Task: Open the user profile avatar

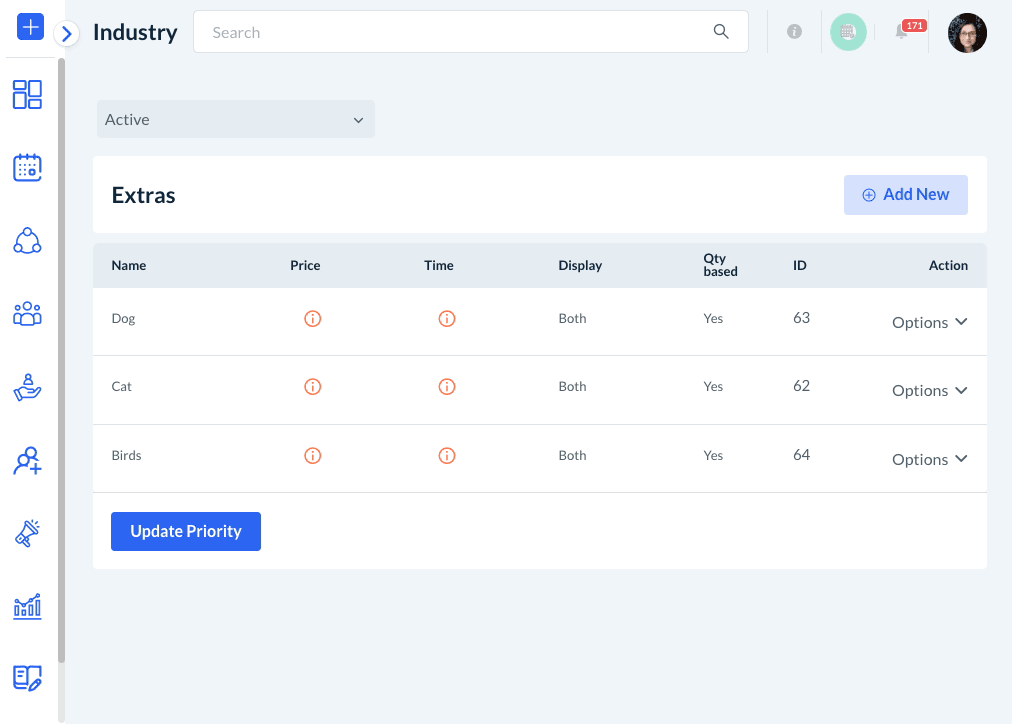Action: point(967,33)
